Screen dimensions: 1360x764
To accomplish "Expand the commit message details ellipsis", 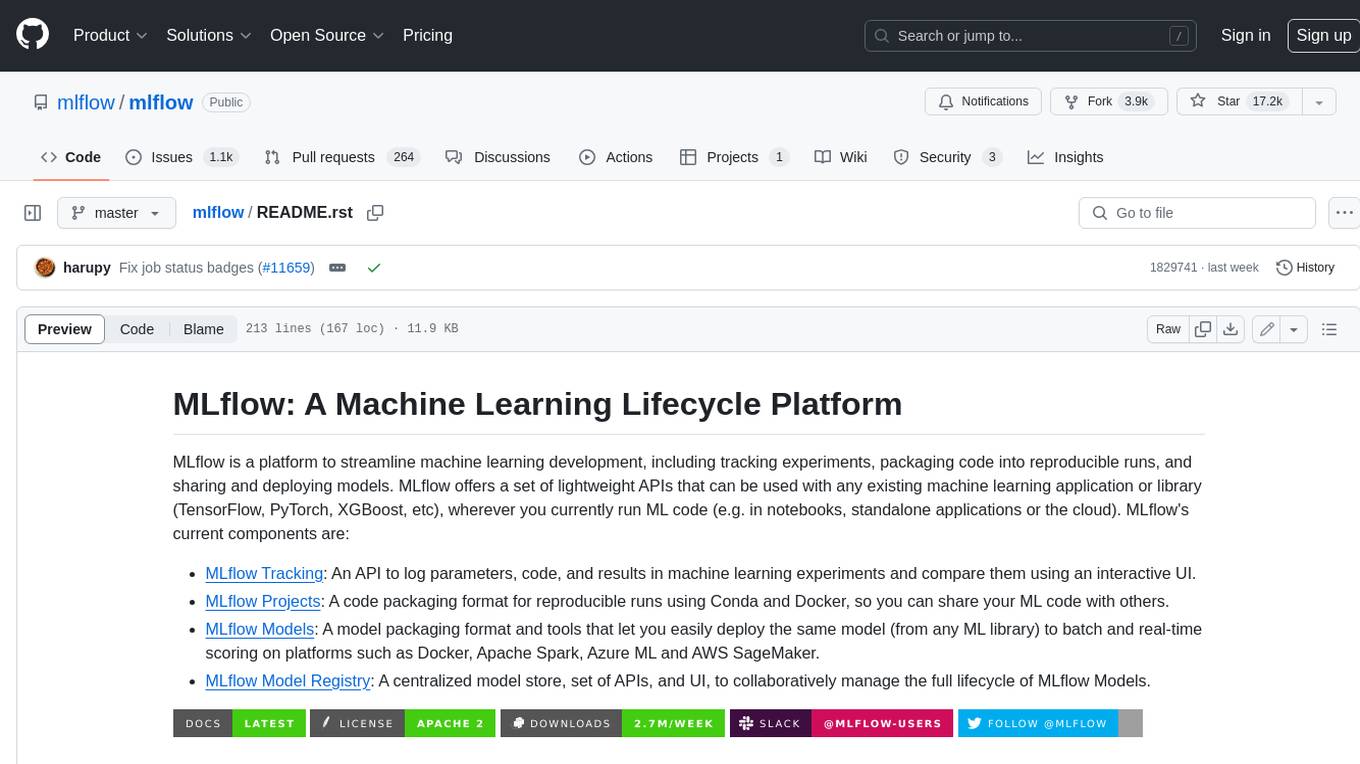I will 337,268.
